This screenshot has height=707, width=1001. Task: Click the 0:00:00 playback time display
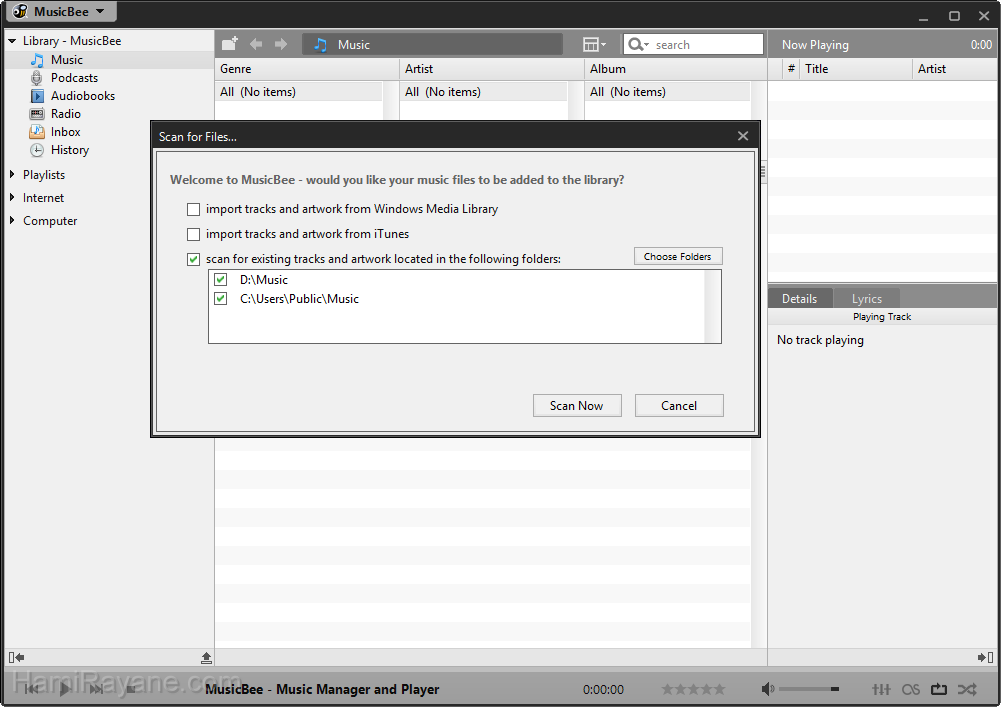603,689
